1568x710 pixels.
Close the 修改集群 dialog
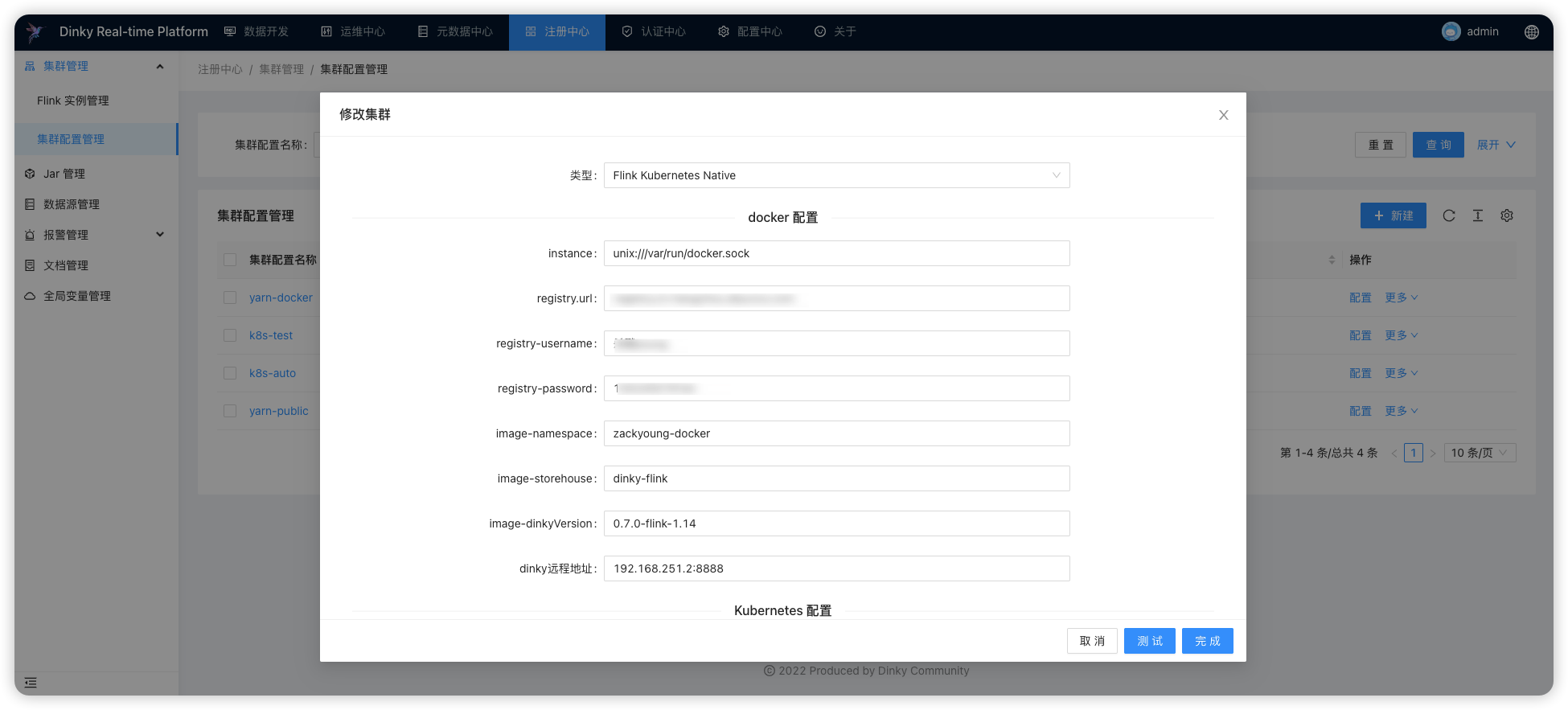coord(1223,115)
